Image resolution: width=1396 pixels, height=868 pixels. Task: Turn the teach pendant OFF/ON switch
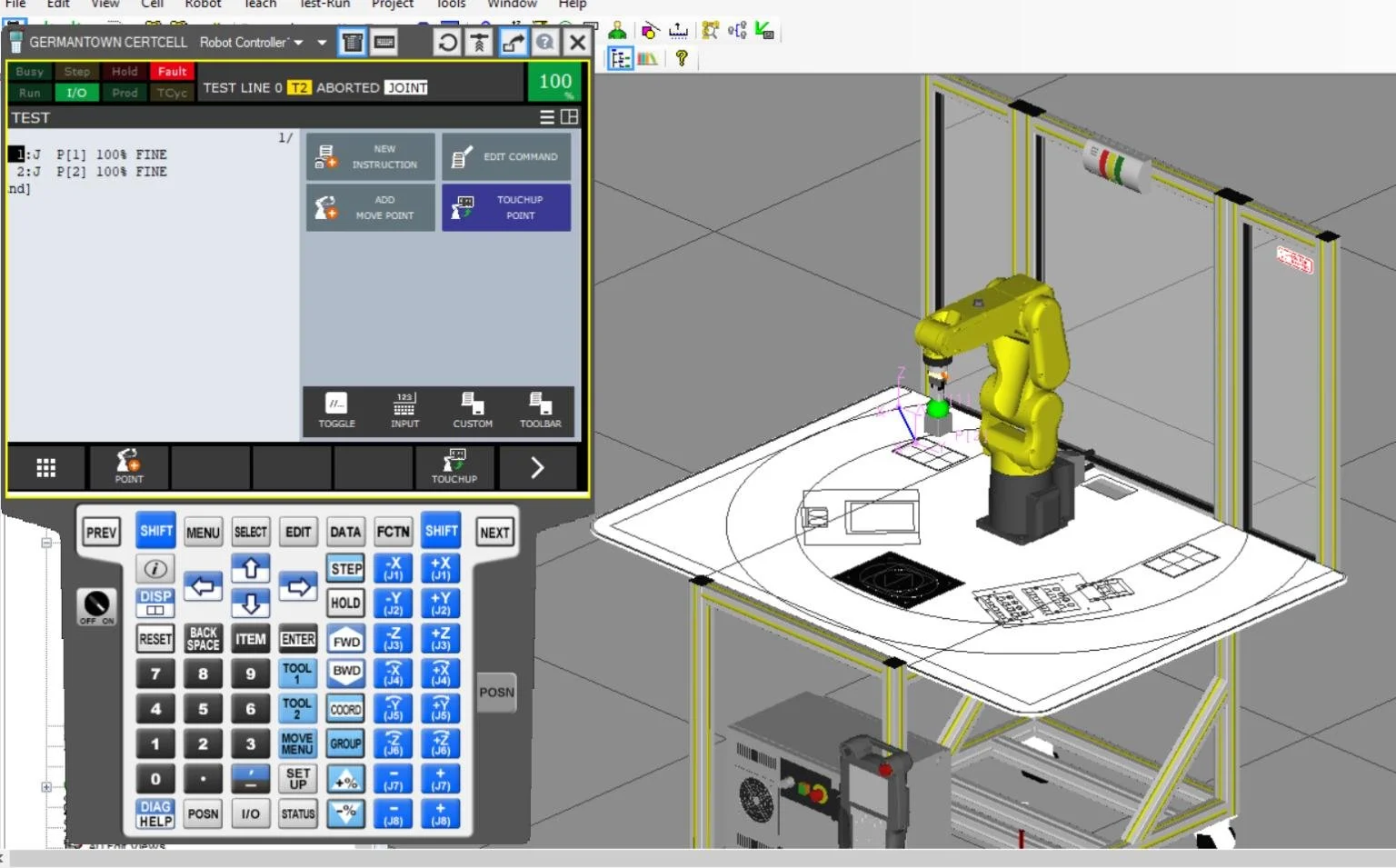coord(96,606)
